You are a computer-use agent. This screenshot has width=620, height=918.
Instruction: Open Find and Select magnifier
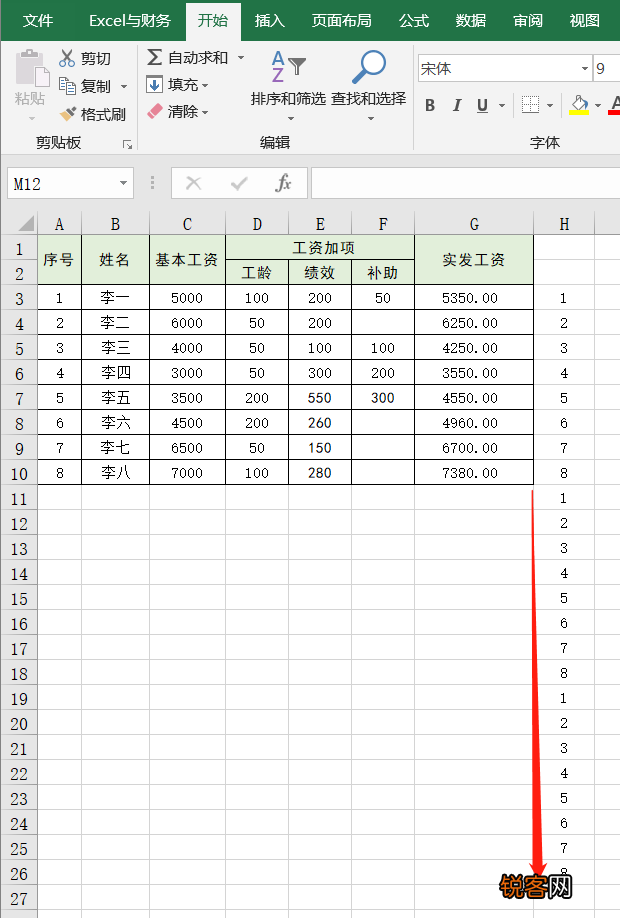pos(369,85)
